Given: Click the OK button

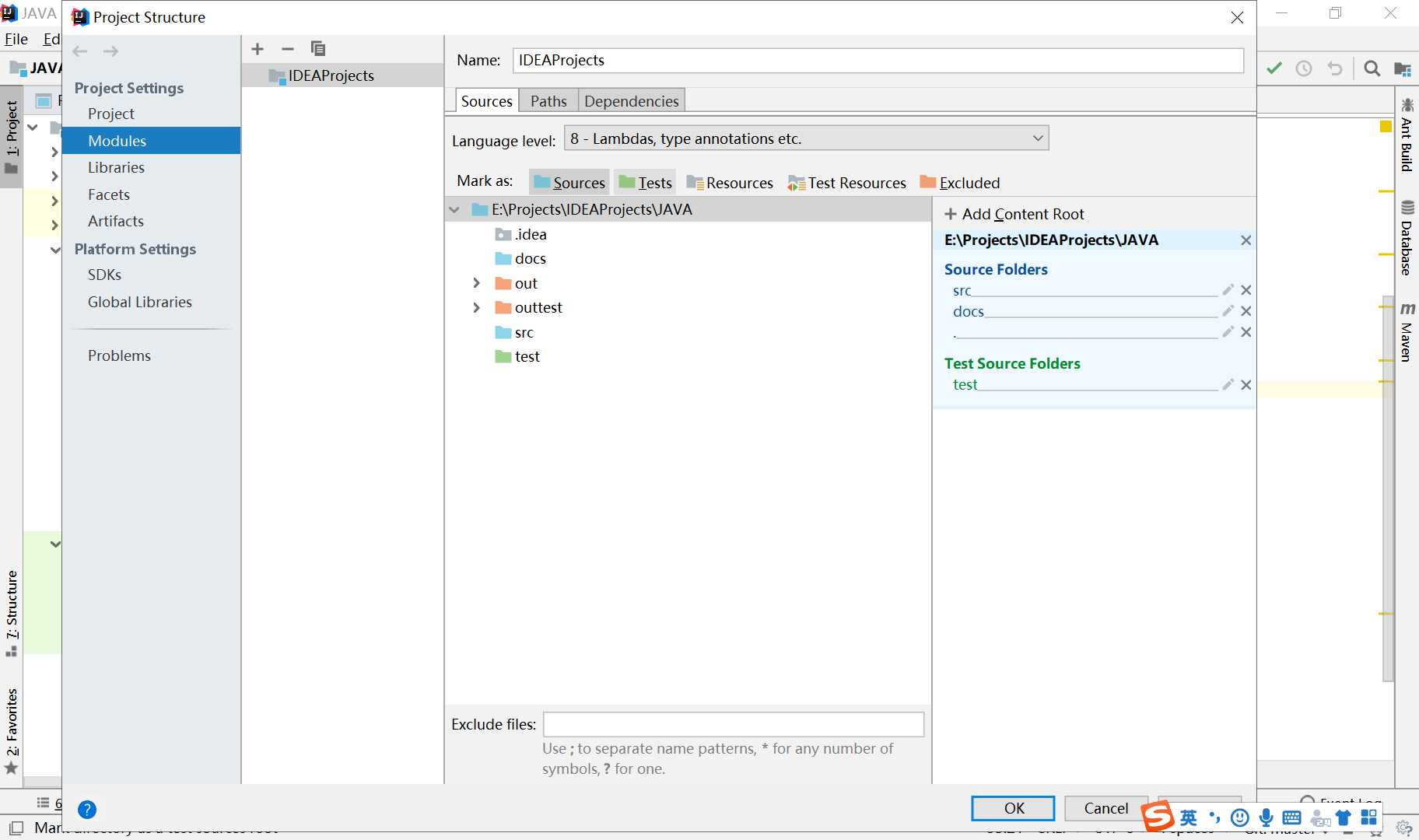Looking at the screenshot, I should (x=1013, y=808).
